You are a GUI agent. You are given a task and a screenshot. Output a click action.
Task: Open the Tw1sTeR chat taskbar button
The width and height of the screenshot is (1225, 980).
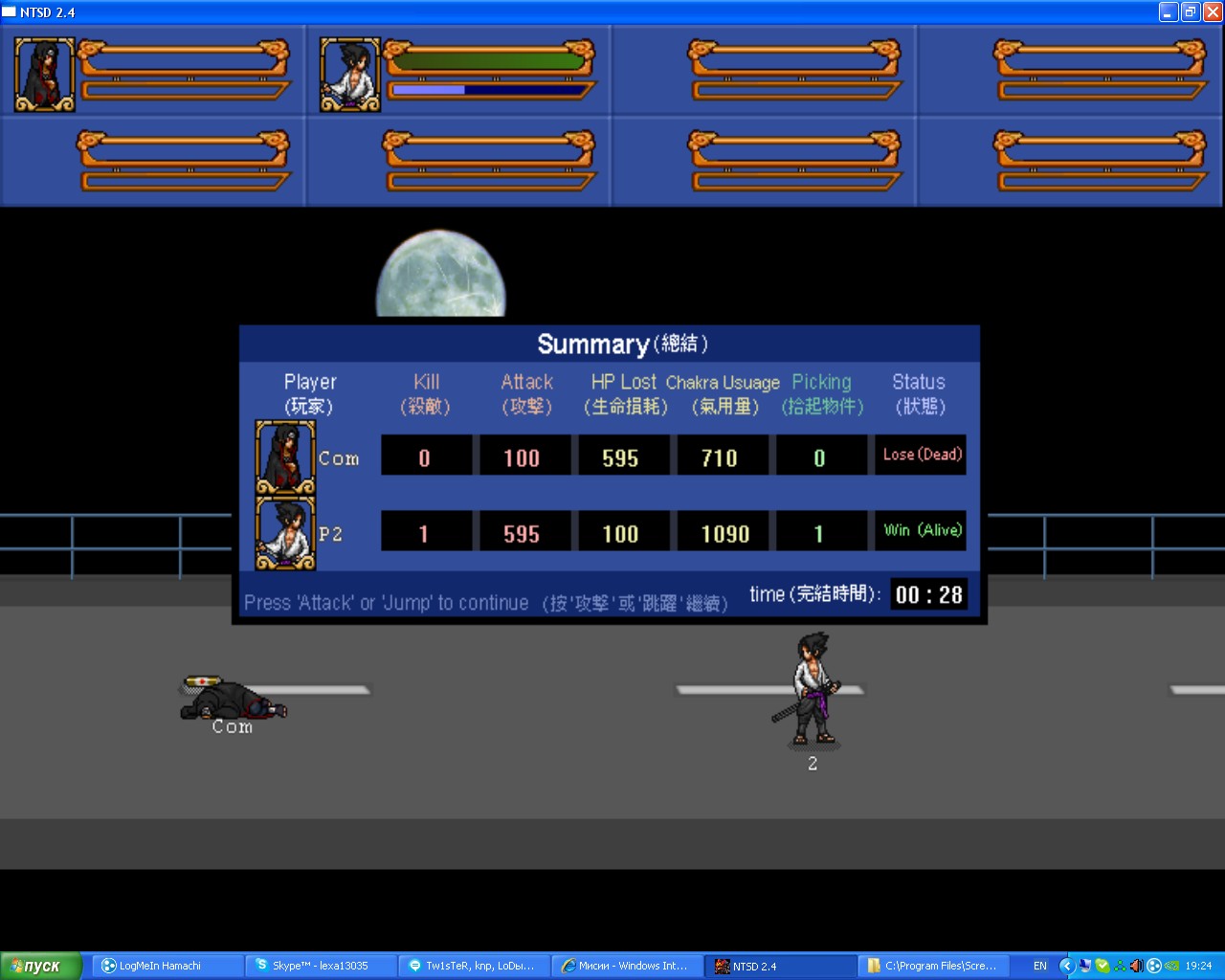pos(473,966)
